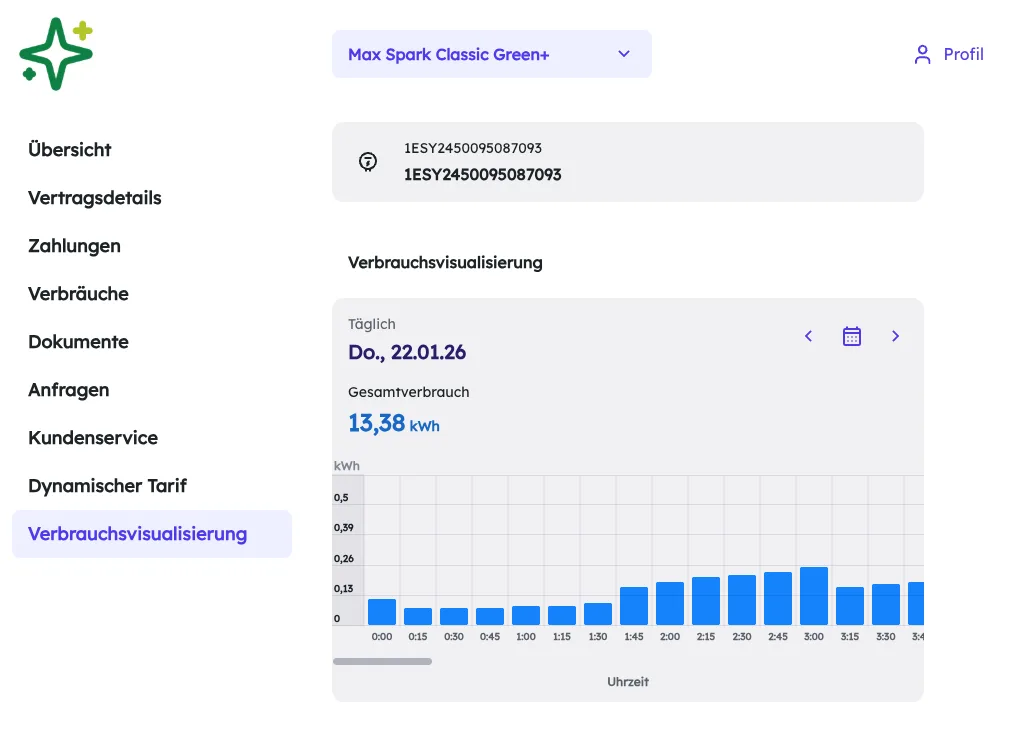The height and width of the screenshot is (746, 1030).
Task: Go to previous day with left arrow
Action: coord(809,336)
